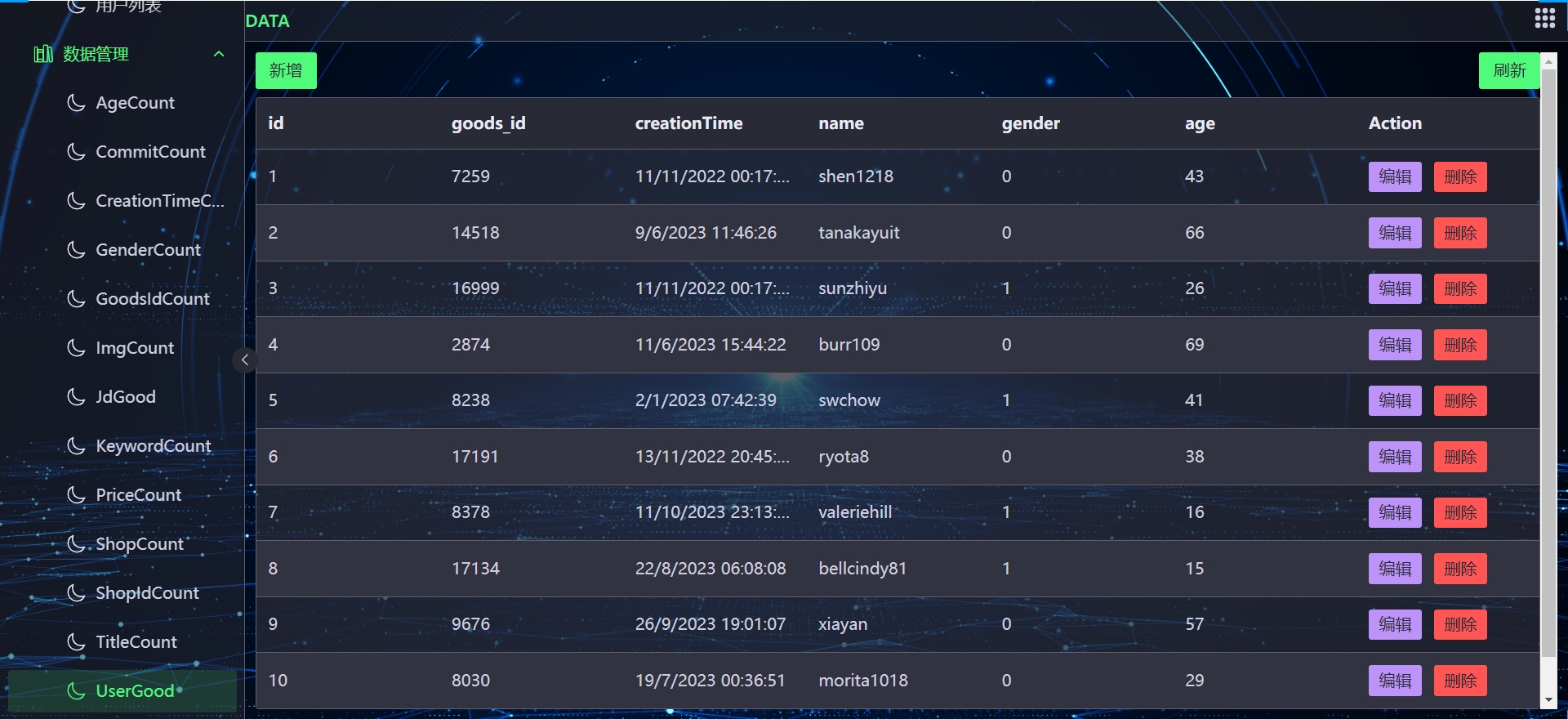Edit the swchow row
The image size is (1568, 719).
coord(1395,400)
